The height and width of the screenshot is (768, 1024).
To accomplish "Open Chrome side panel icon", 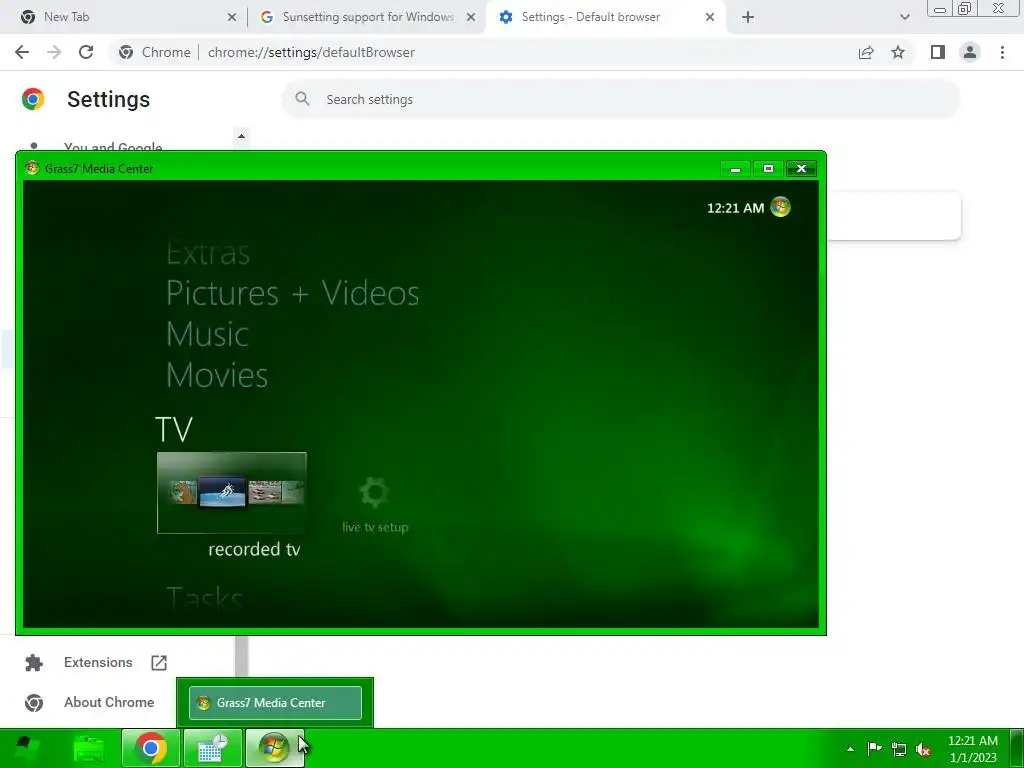I will (x=938, y=52).
